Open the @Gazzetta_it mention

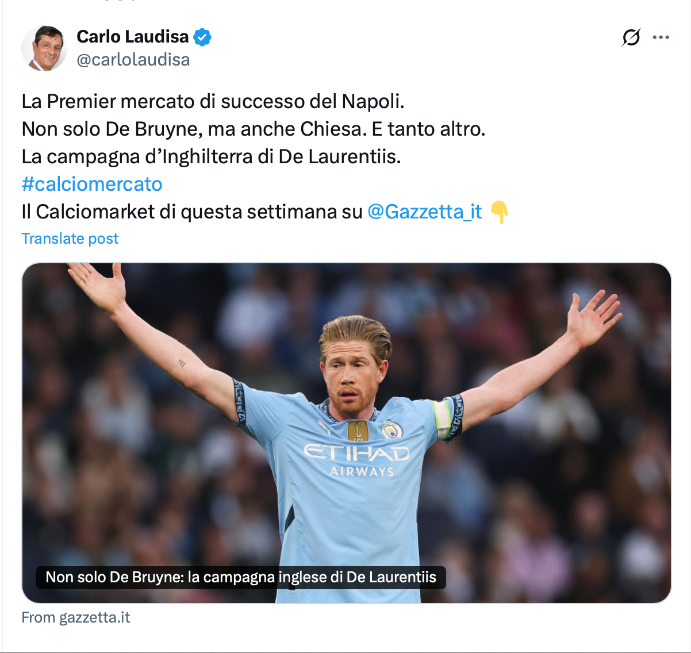coord(424,212)
